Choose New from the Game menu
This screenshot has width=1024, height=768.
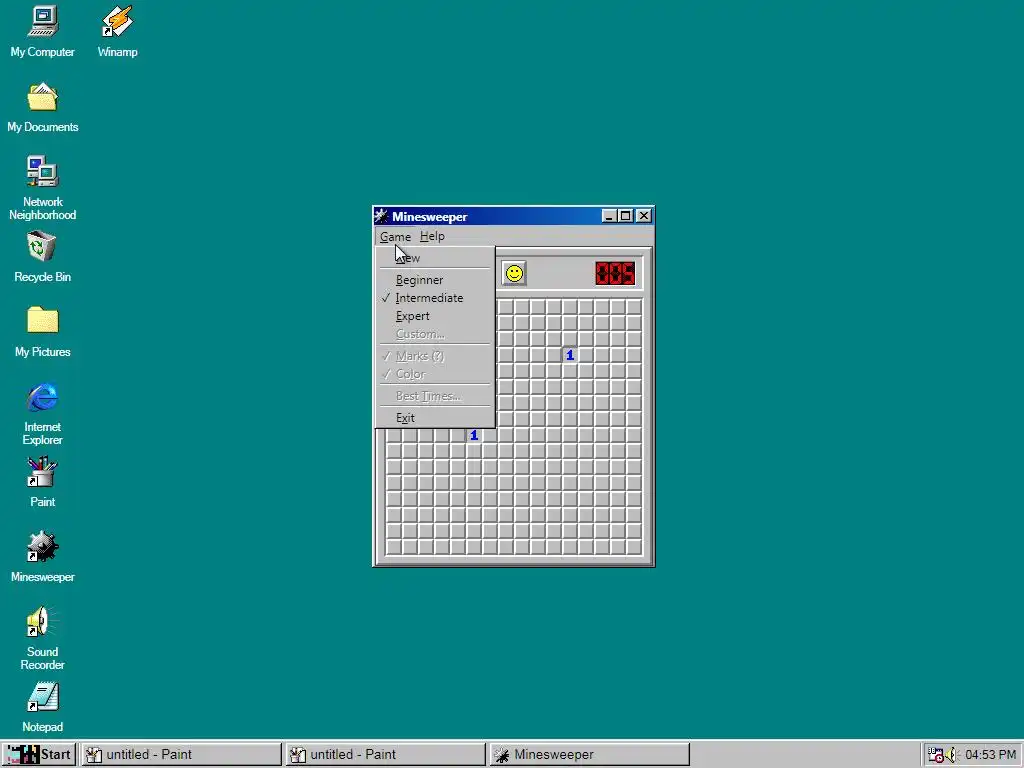click(x=436, y=258)
